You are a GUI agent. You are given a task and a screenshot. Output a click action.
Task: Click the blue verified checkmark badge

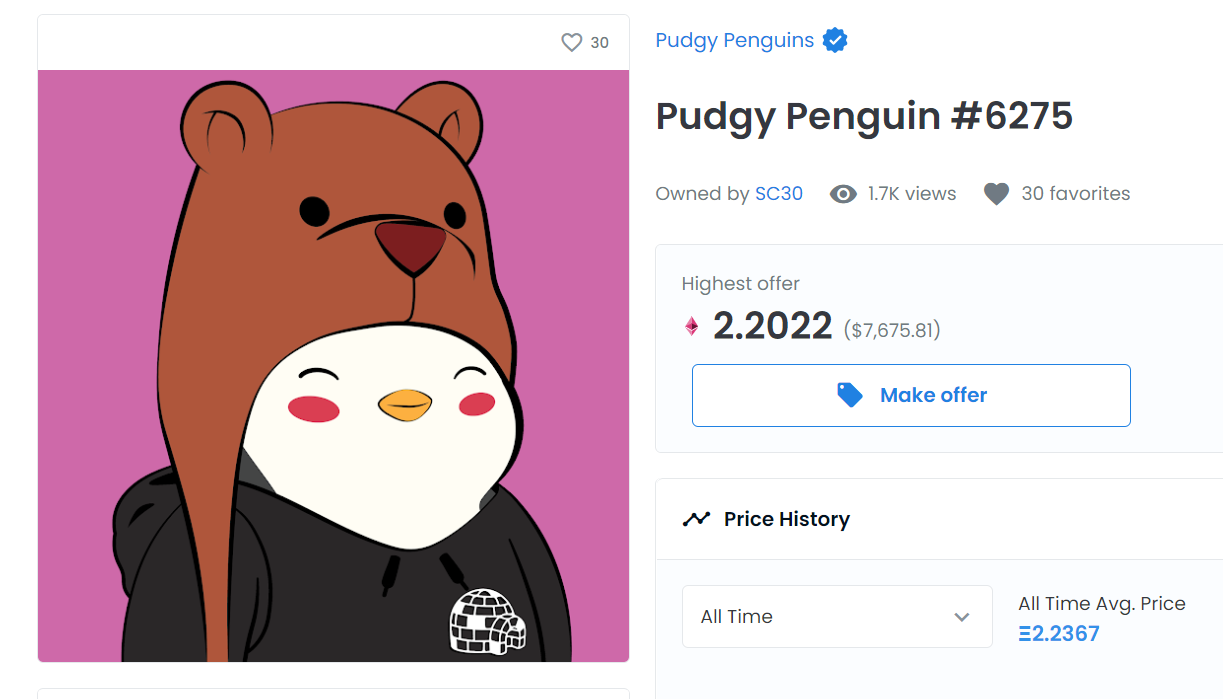835,41
